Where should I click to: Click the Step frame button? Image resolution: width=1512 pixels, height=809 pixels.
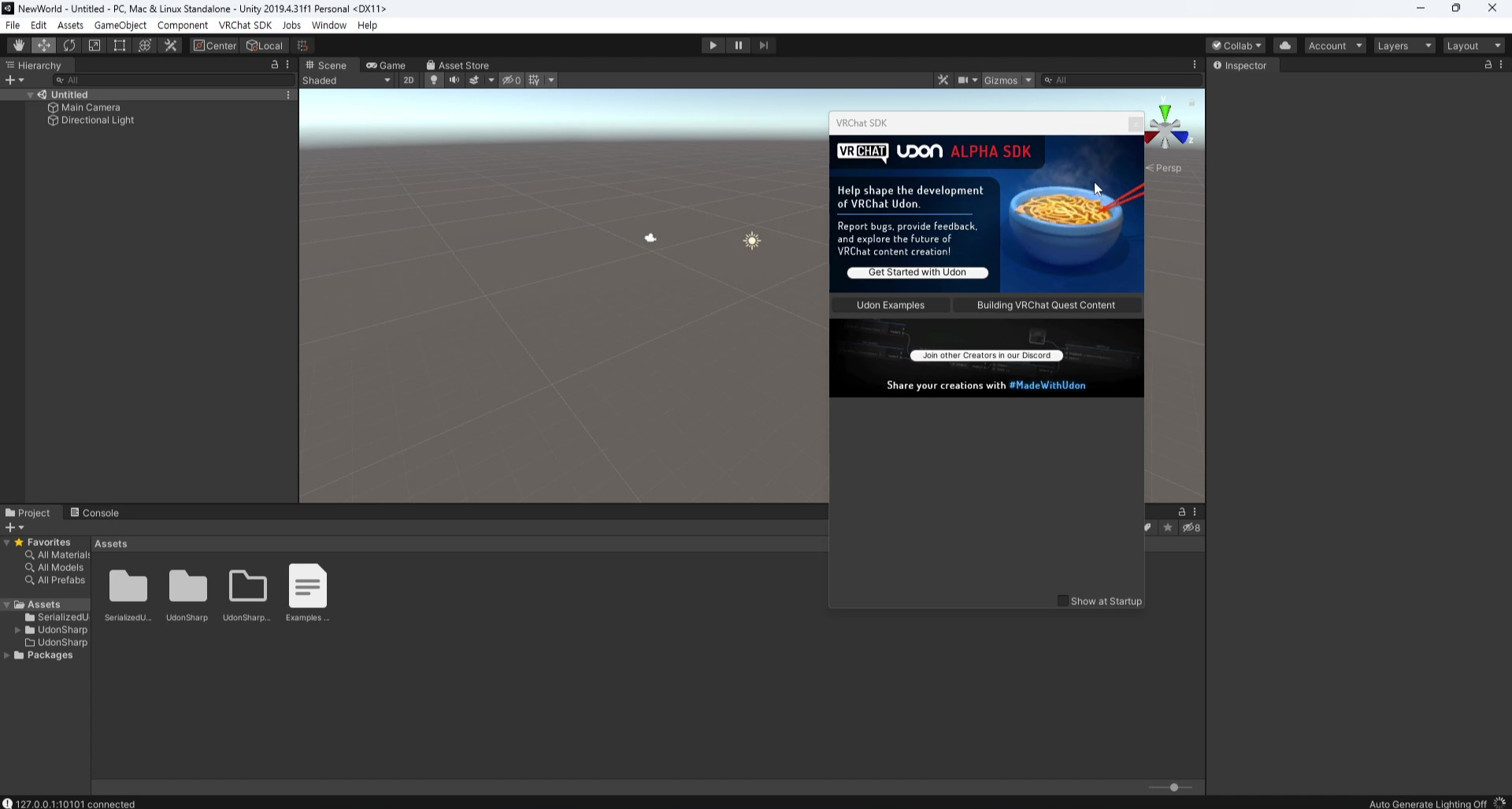[x=763, y=46]
